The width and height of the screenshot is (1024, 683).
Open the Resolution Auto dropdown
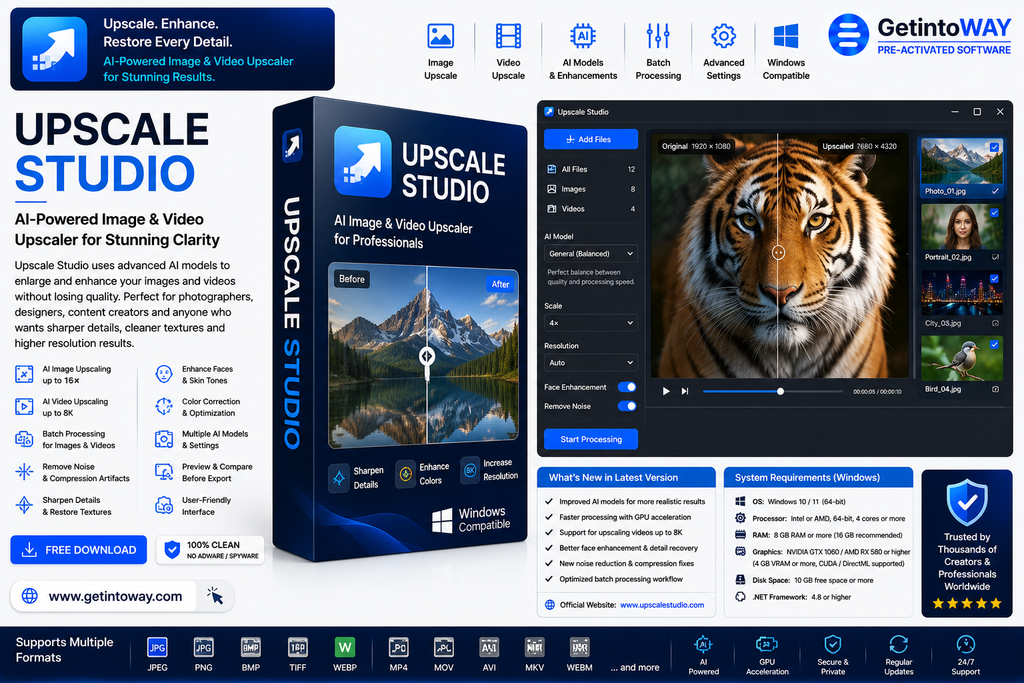click(591, 362)
